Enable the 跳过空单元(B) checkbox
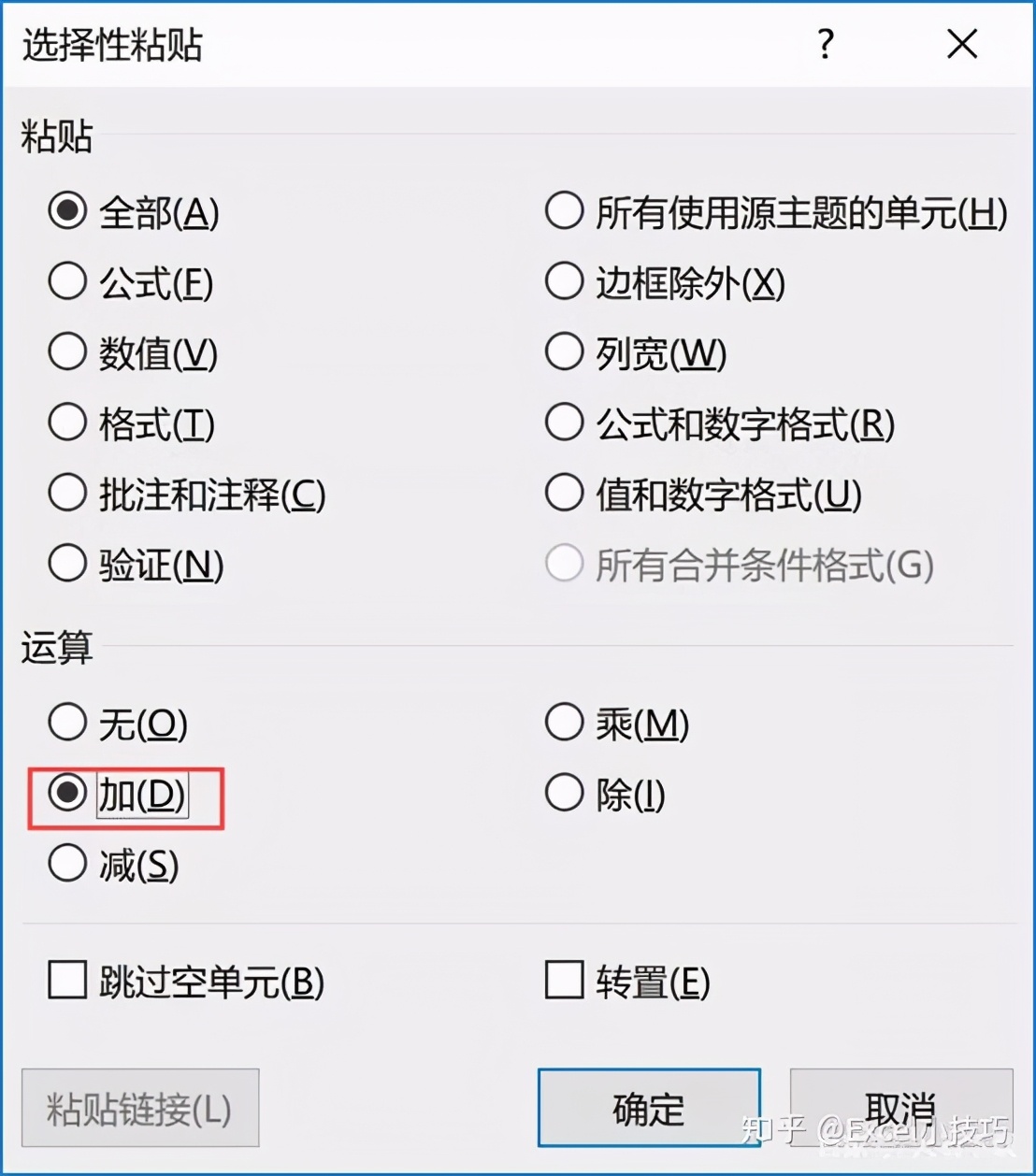This screenshot has width=1036, height=1176. tap(64, 982)
